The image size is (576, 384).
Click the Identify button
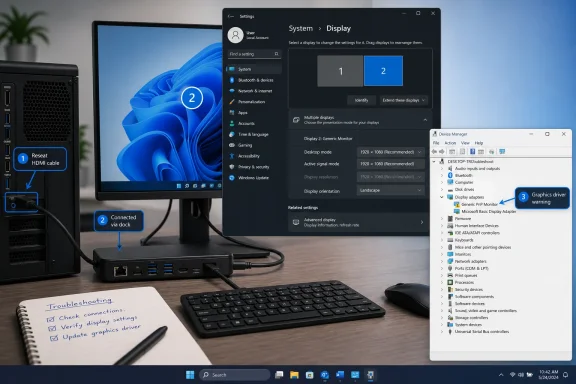click(361, 100)
